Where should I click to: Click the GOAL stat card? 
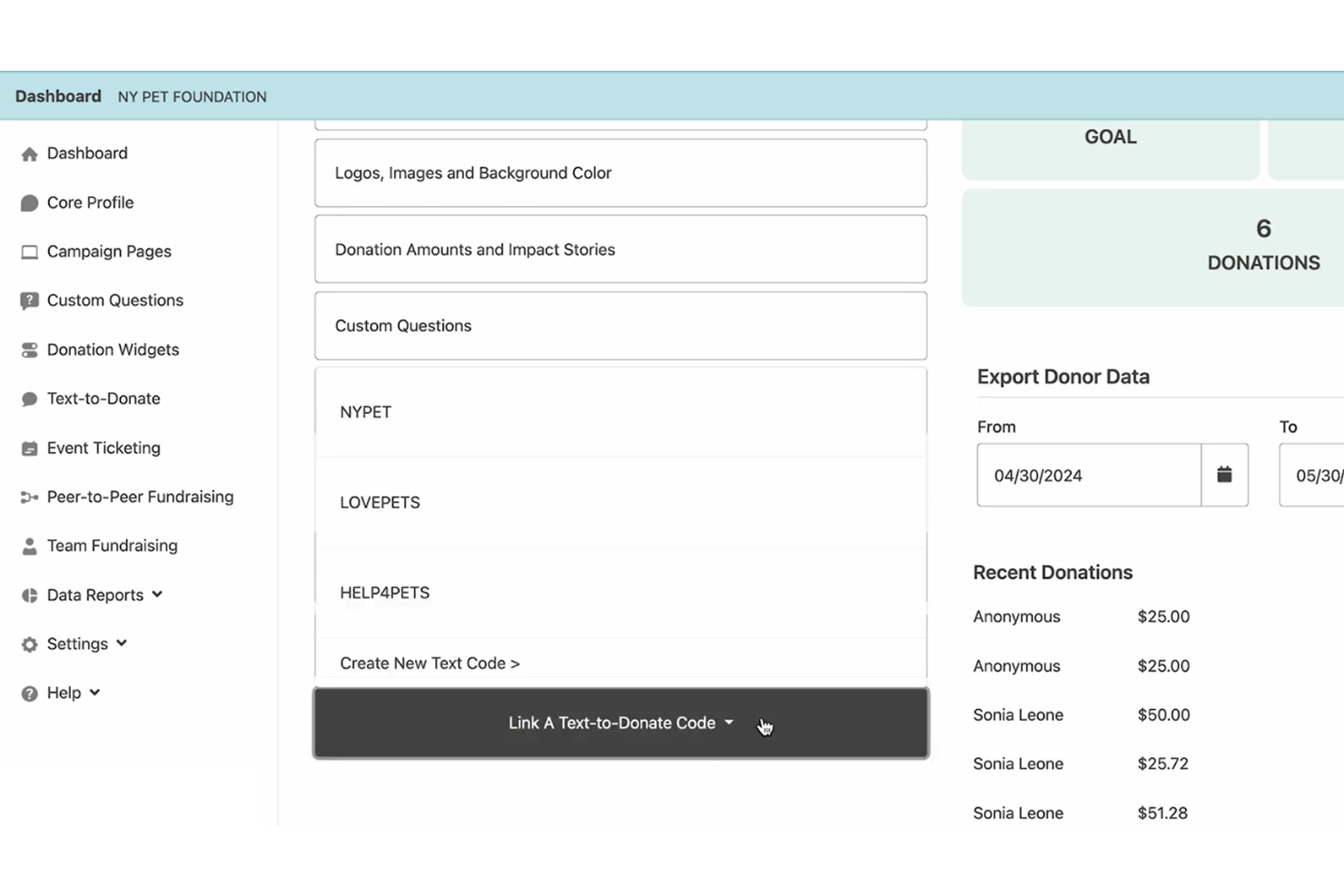(x=1110, y=150)
